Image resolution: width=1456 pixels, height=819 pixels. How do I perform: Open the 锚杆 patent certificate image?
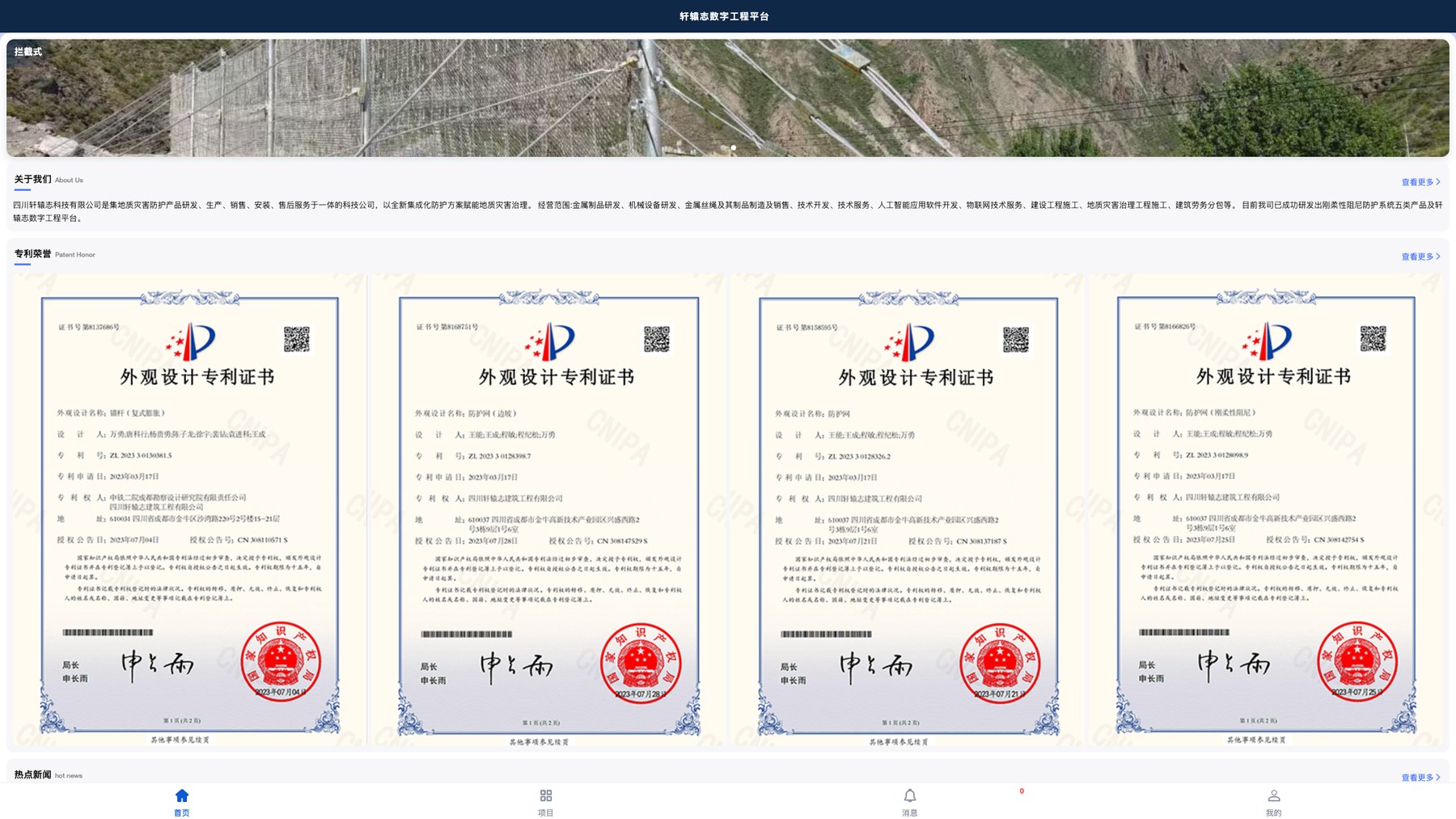(x=189, y=510)
